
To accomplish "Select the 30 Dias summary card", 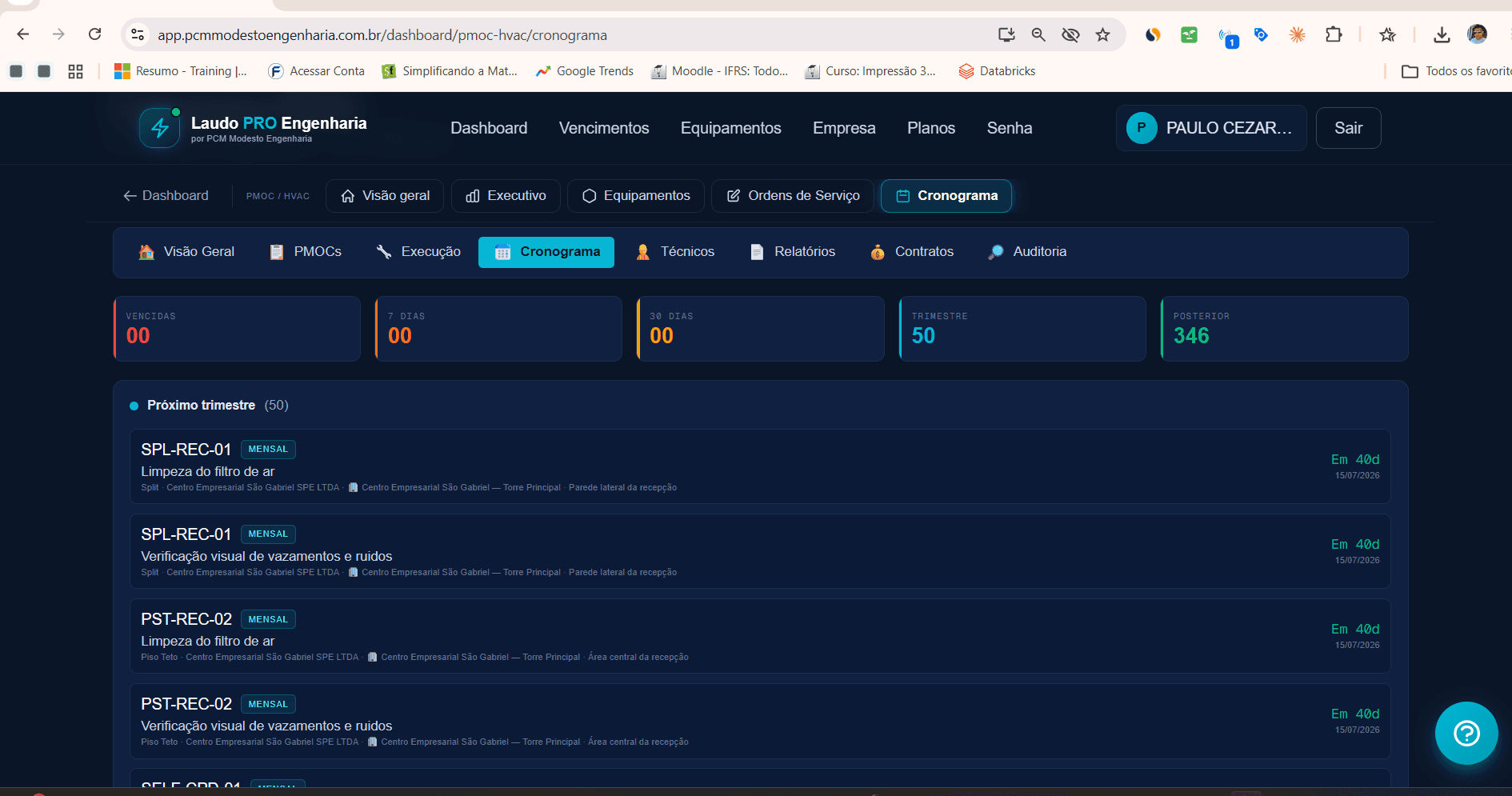I will point(760,329).
